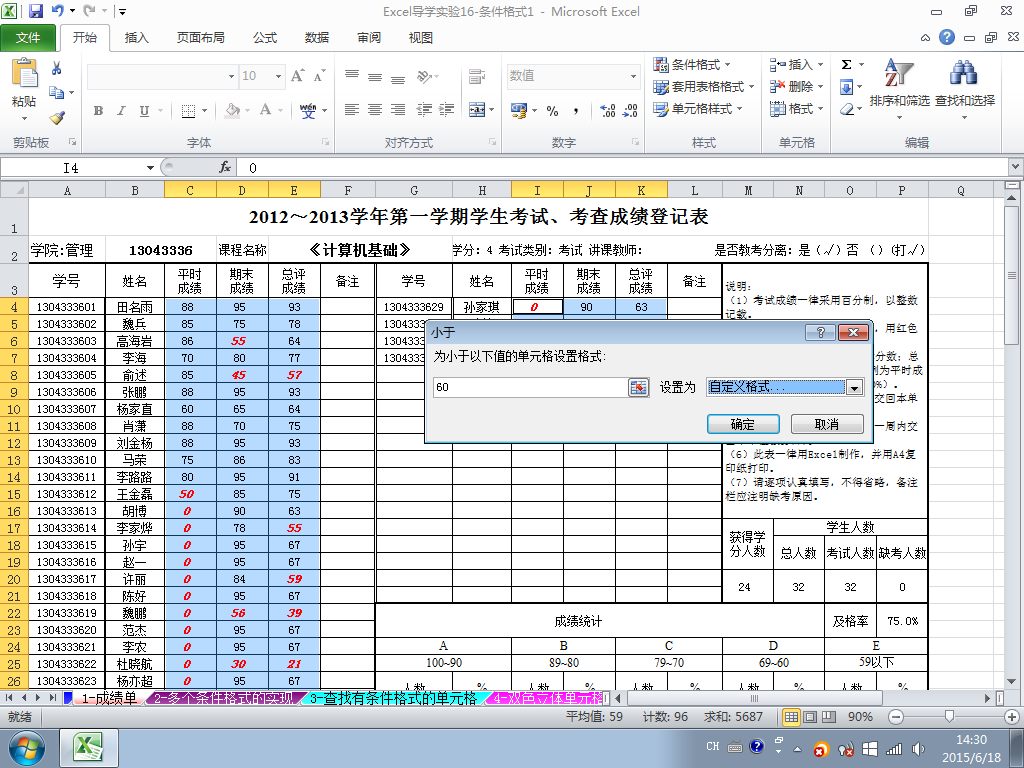
Task: Open the 套用表格格式 table format dropdown
Action: (704, 87)
